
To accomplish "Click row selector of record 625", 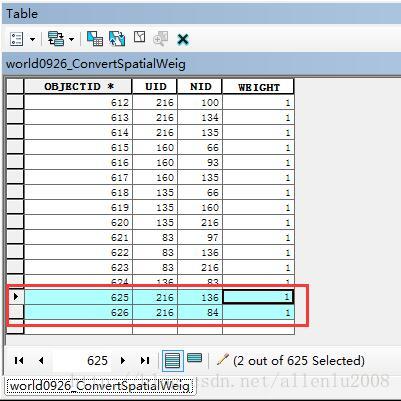I will pos(15,297).
